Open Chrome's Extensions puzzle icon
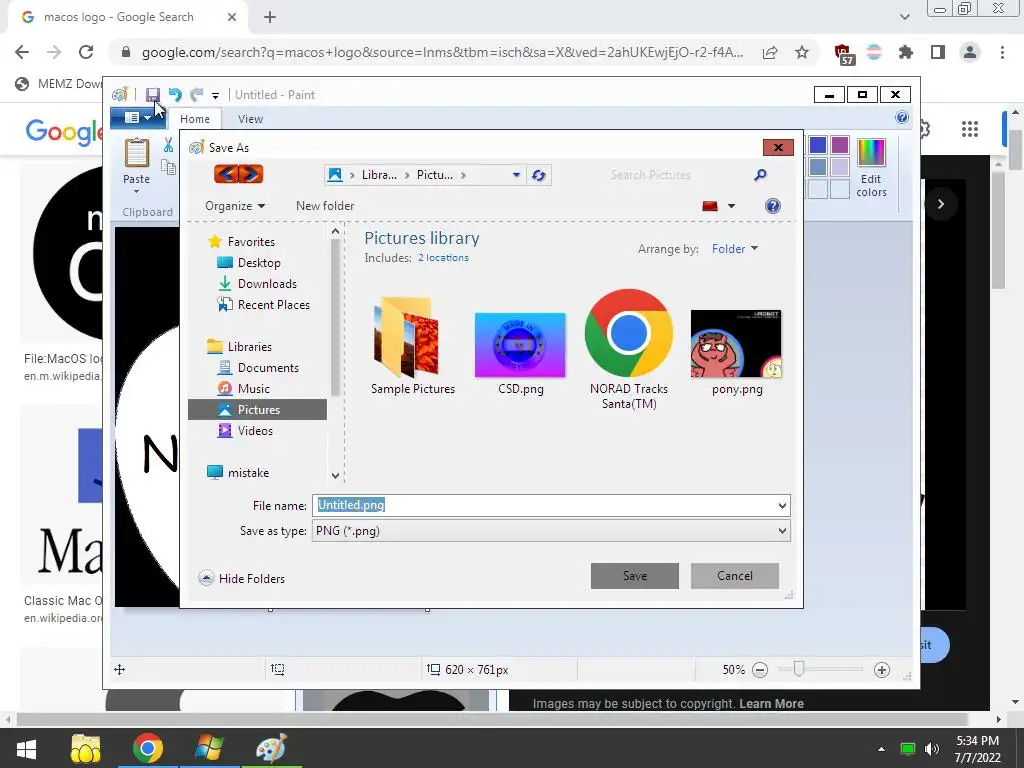 (905, 52)
